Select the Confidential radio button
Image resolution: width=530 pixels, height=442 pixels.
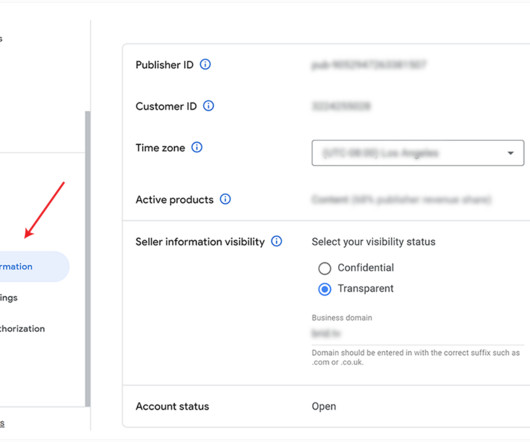point(324,268)
